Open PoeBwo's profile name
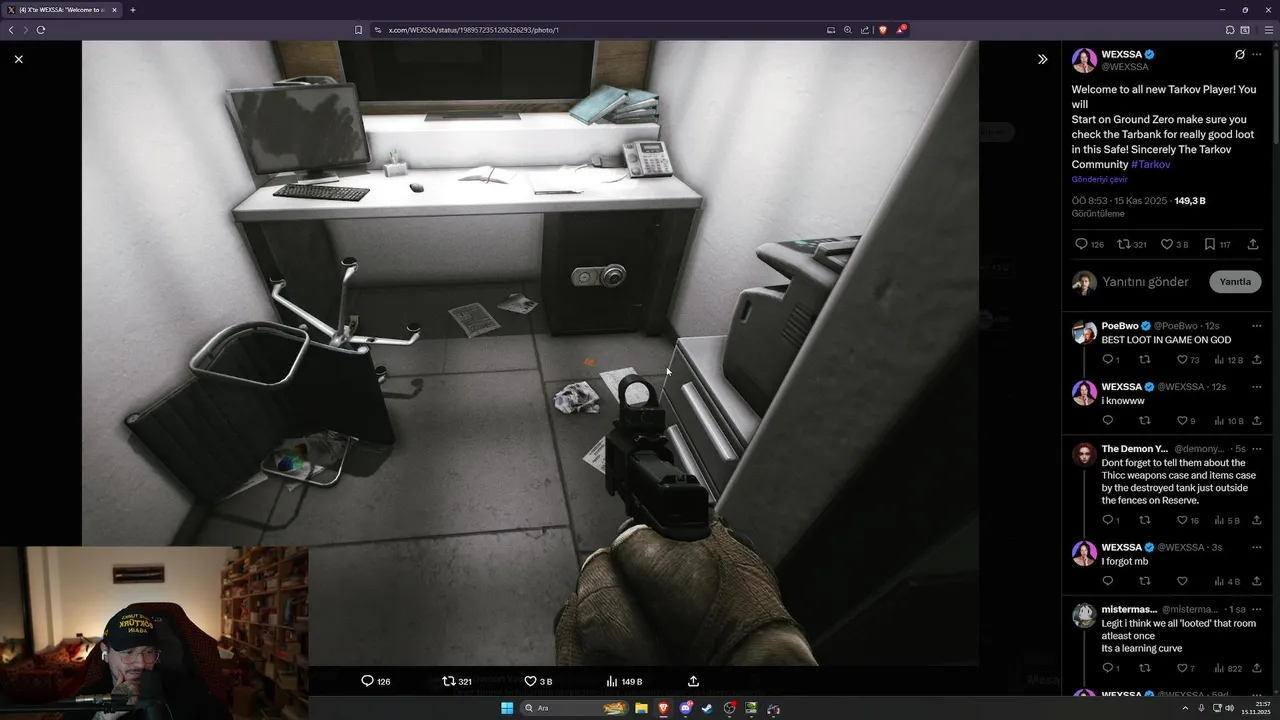The image size is (1280, 720). [1120, 326]
